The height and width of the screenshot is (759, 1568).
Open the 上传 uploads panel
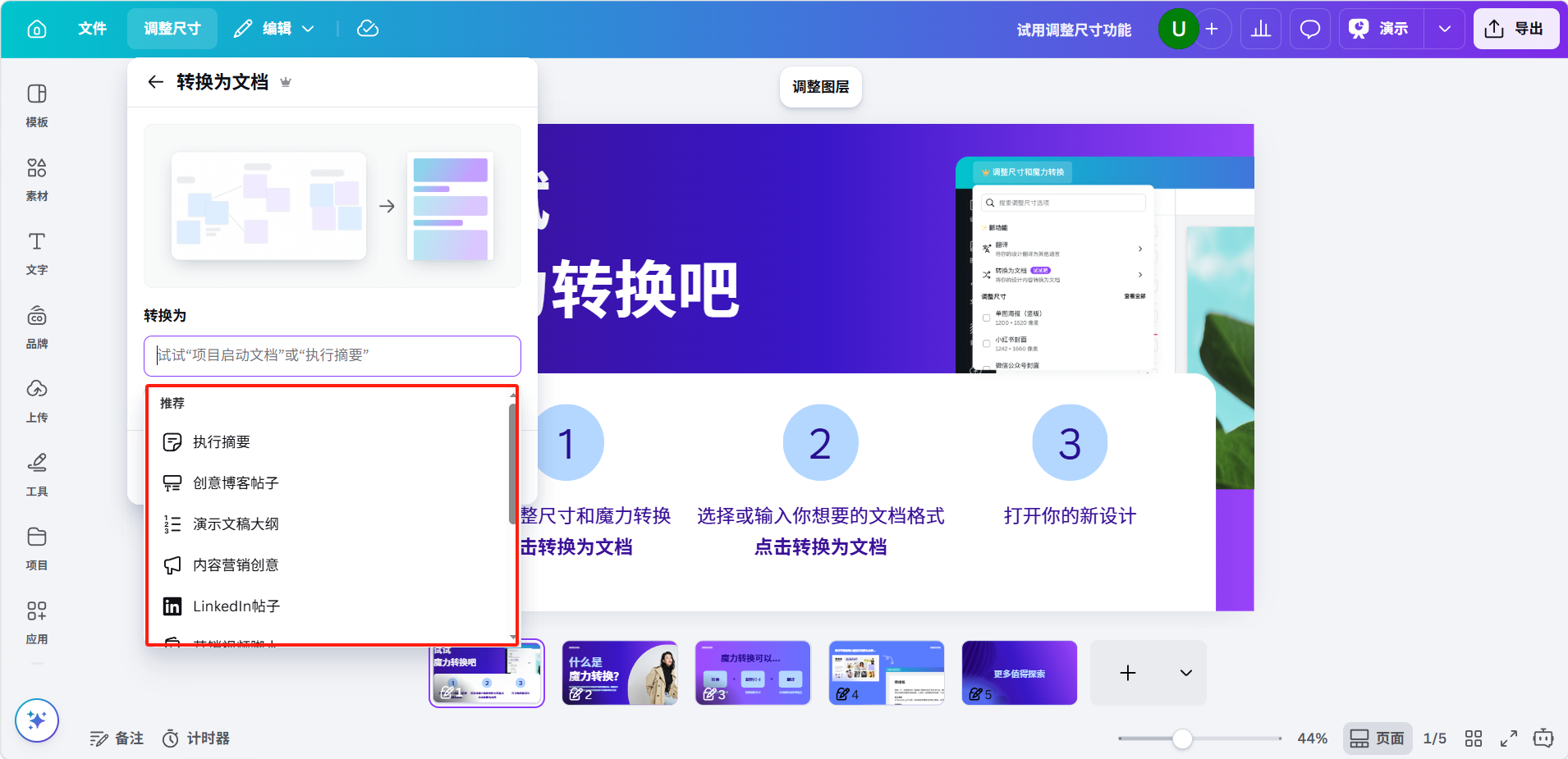(x=37, y=400)
